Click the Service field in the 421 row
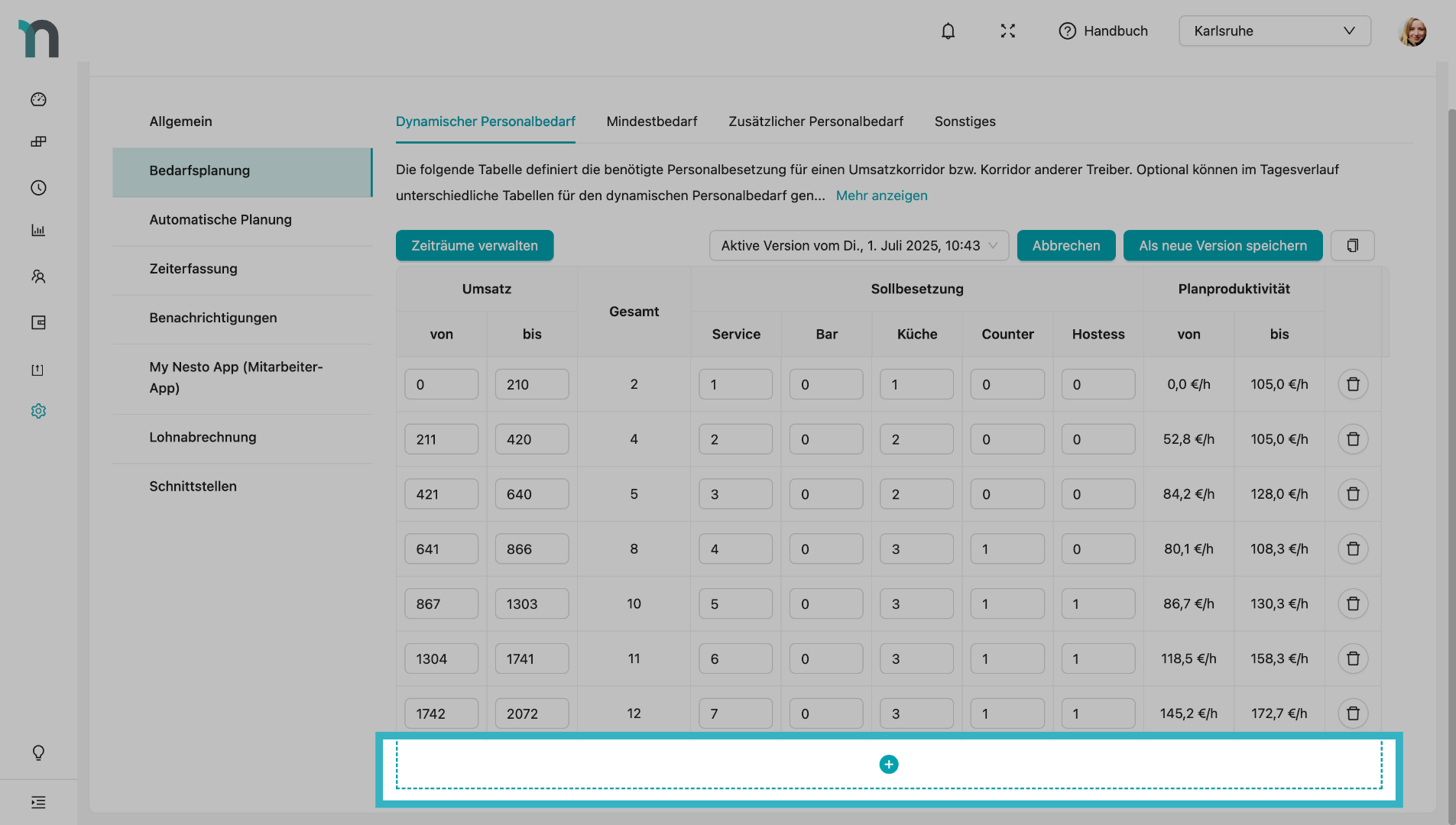This screenshot has width=1456, height=825. (735, 494)
